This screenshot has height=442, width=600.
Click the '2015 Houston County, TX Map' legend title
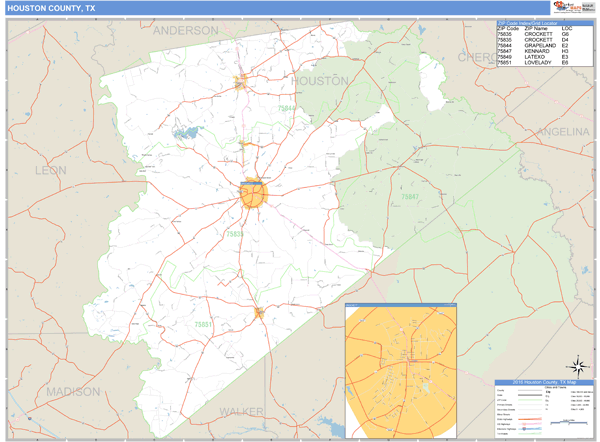[x=544, y=382]
